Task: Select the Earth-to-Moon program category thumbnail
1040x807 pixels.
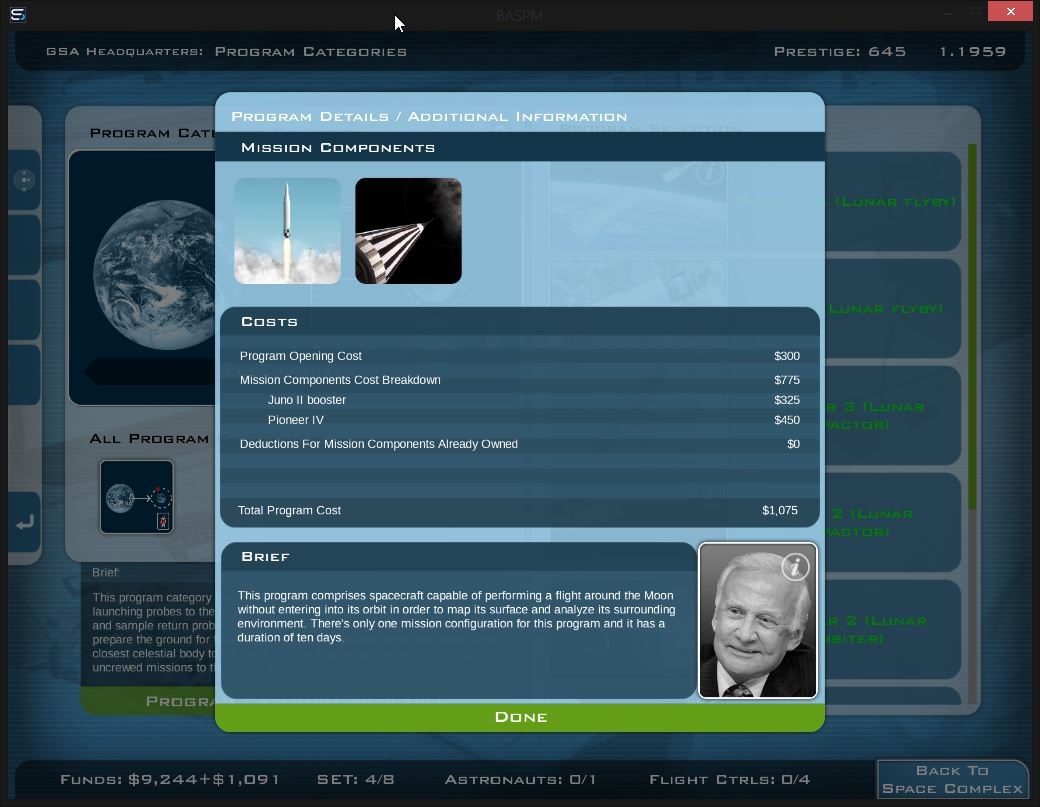Action: tap(137, 497)
